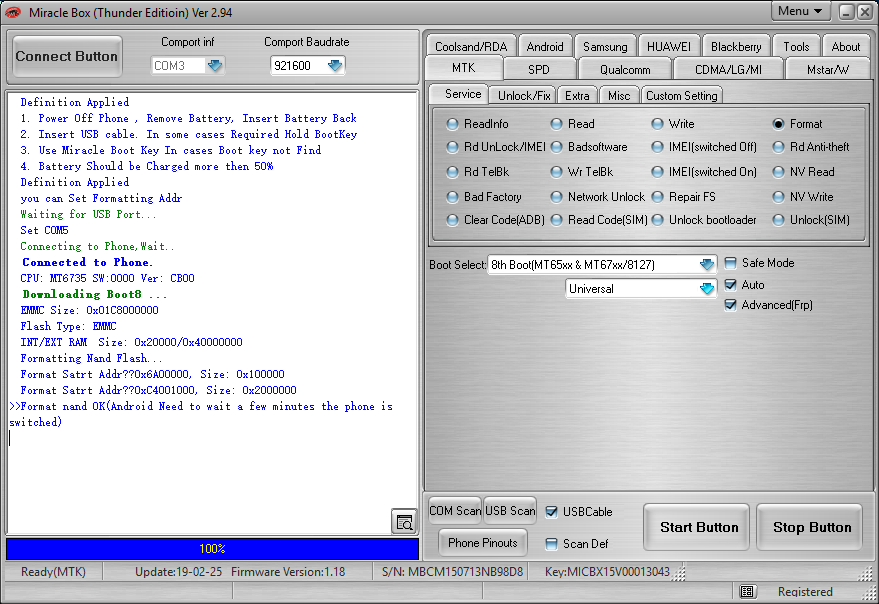Open the Mstar/W tab
The width and height of the screenshot is (879, 604).
pos(828,70)
